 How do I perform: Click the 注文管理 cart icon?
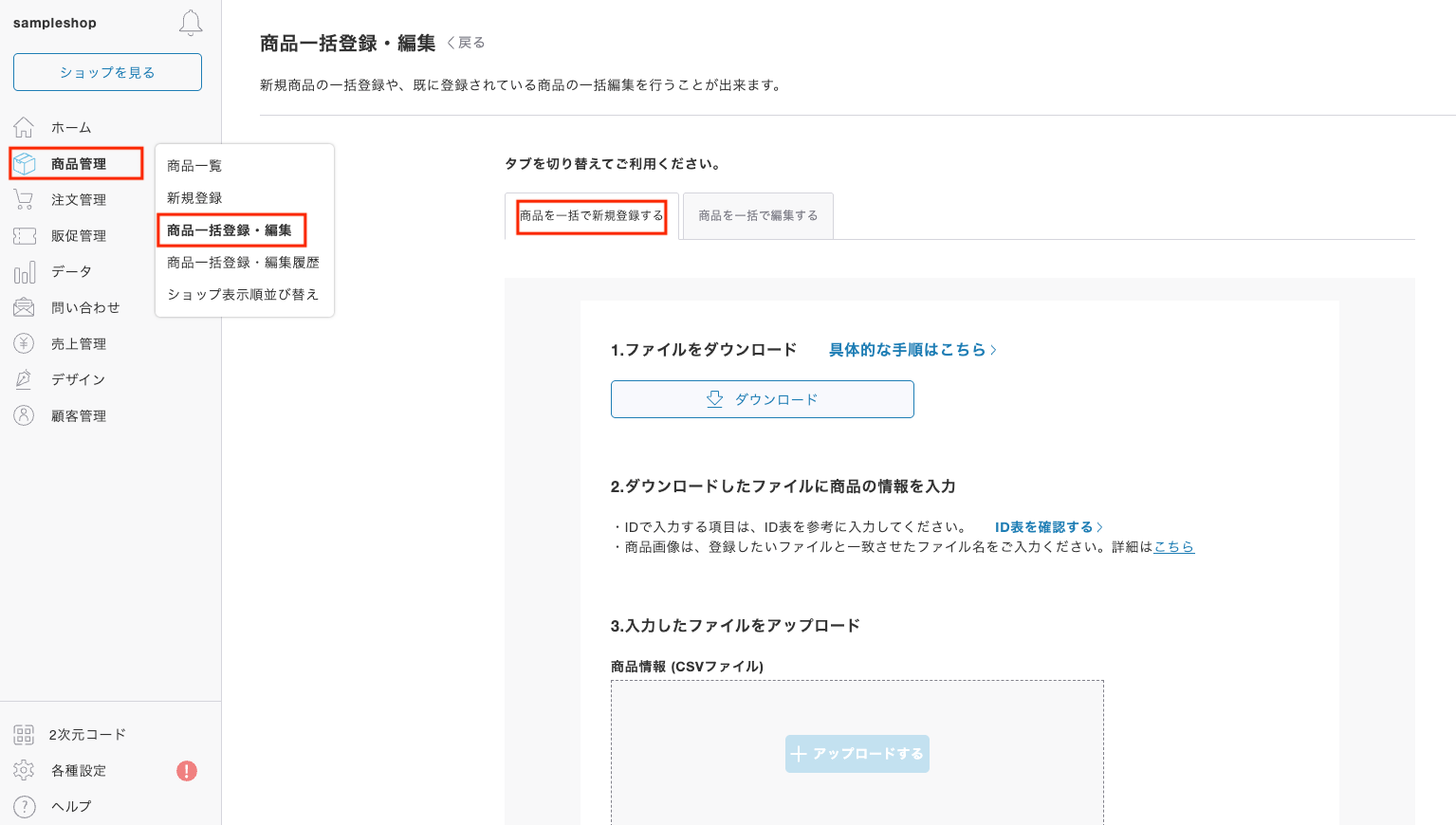click(24, 198)
